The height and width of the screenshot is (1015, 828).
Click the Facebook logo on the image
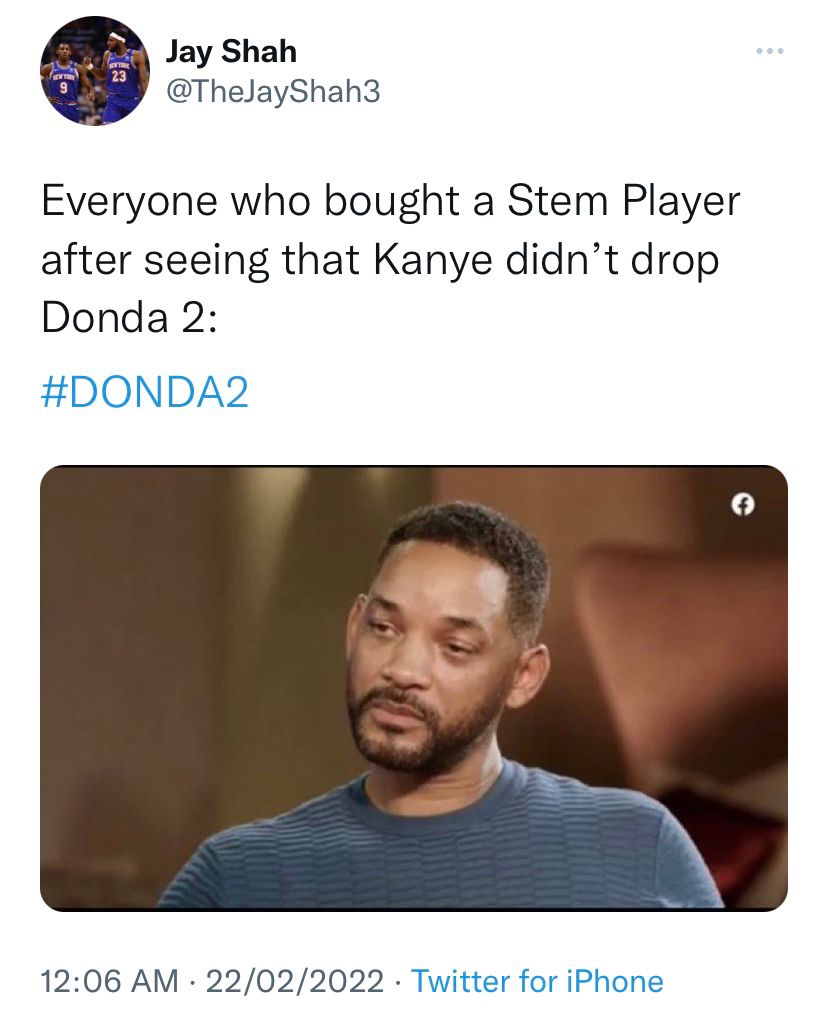tap(743, 505)
